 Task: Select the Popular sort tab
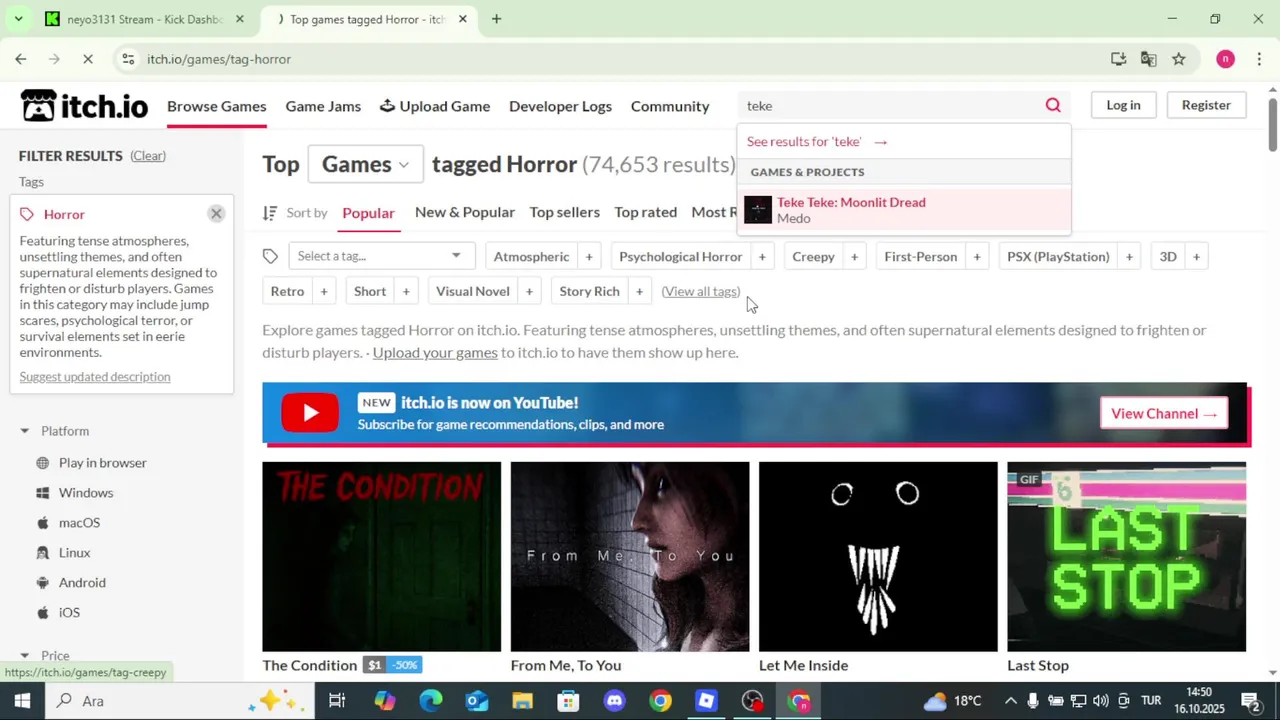(368, 213)
